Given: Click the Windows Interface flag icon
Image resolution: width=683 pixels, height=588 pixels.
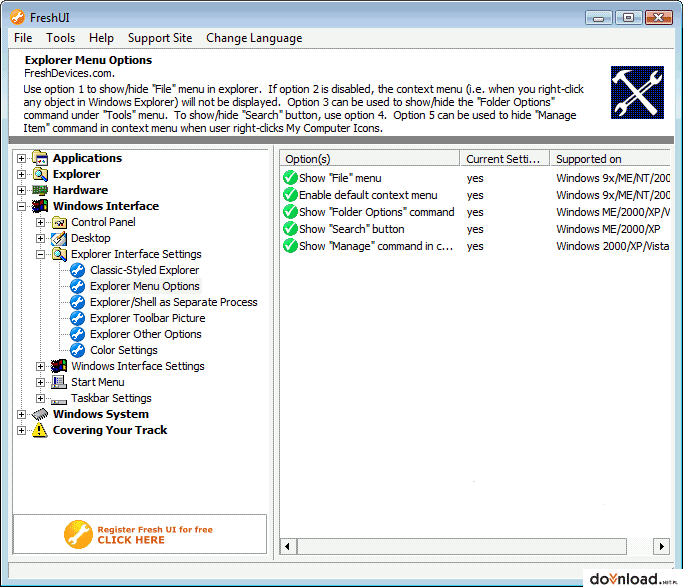Looking at the screenshot, I should tap(40, 206).
